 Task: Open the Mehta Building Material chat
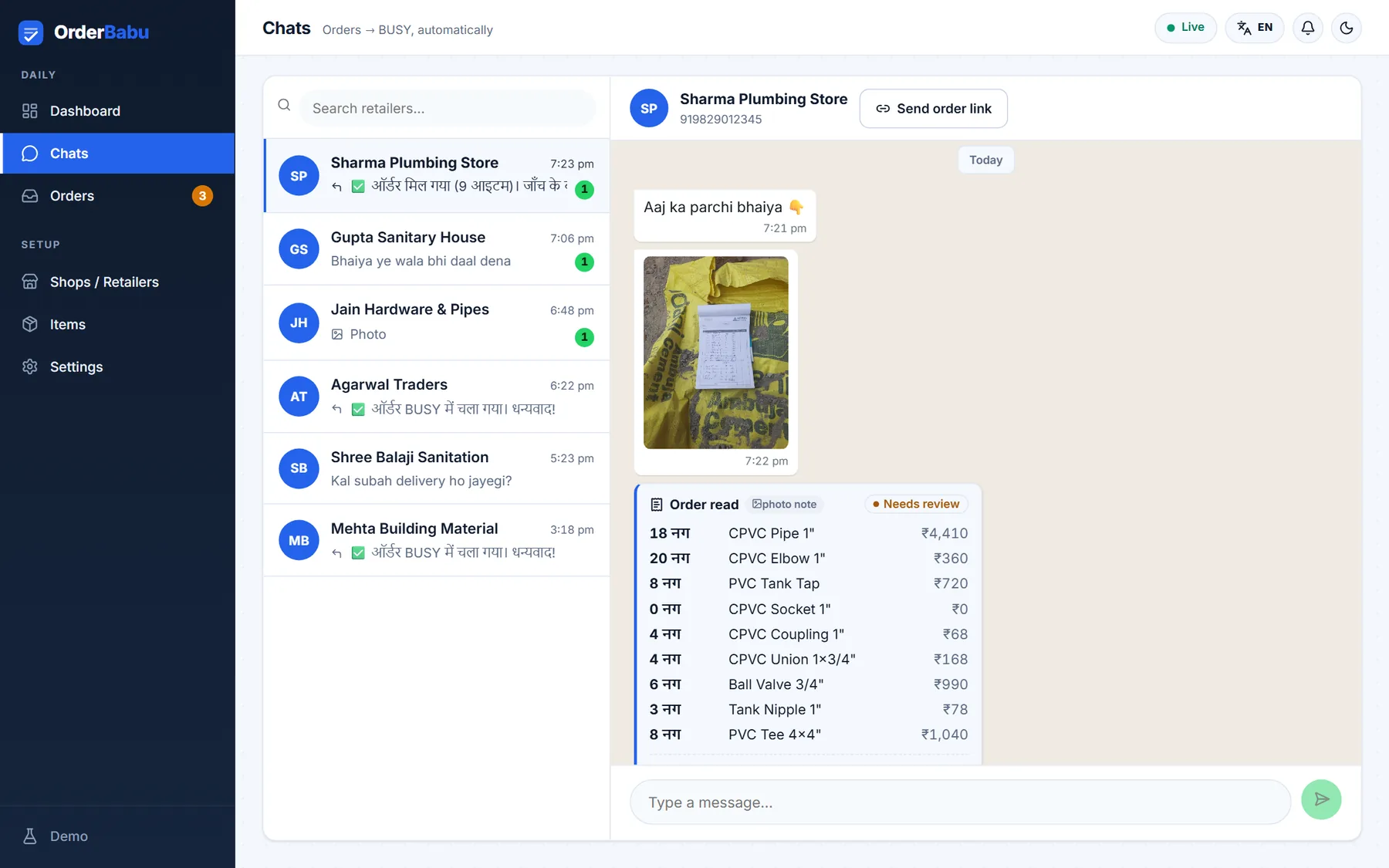point(437,540)
